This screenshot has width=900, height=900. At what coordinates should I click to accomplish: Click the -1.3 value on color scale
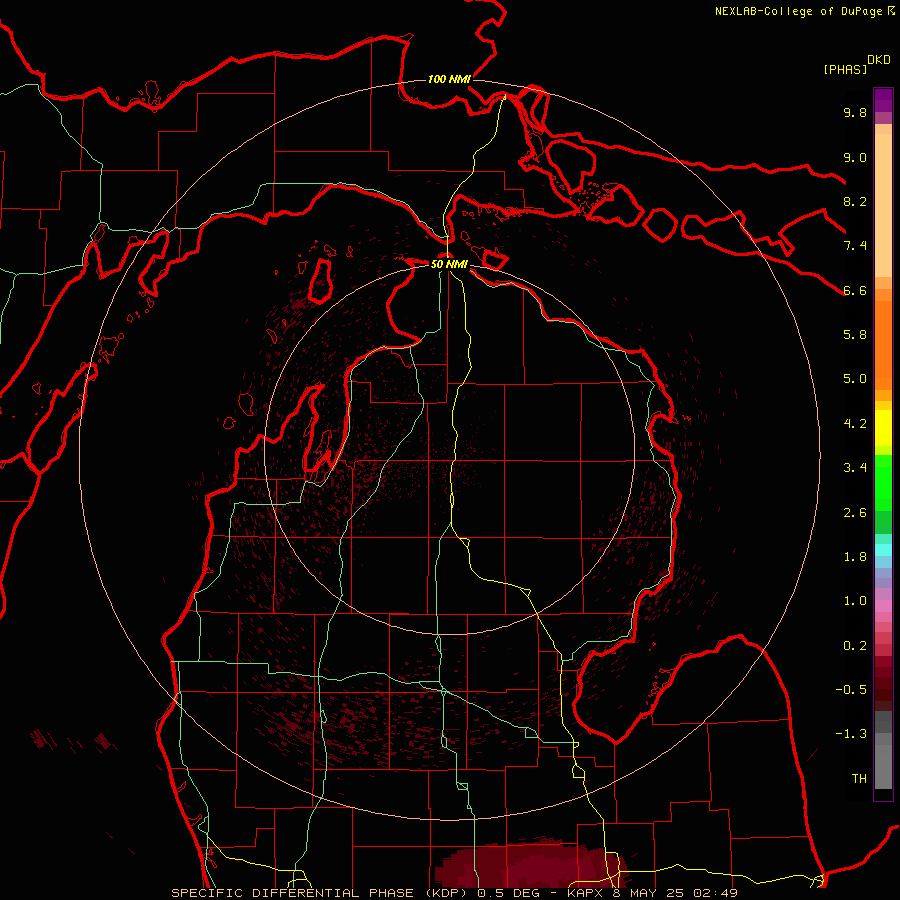coord(851,734)
